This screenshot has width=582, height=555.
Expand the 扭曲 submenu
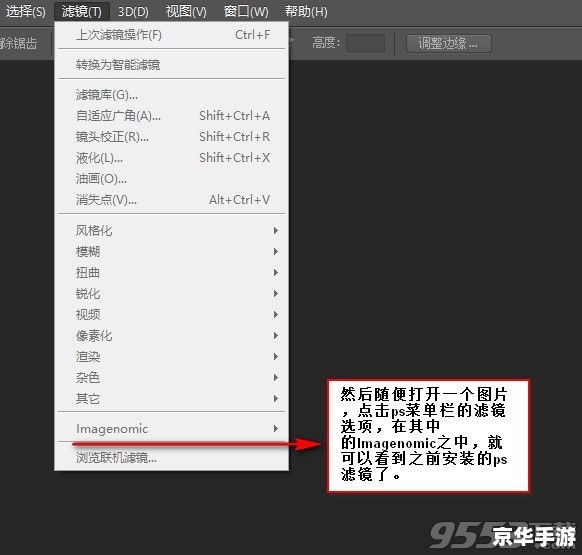[171, 273]
